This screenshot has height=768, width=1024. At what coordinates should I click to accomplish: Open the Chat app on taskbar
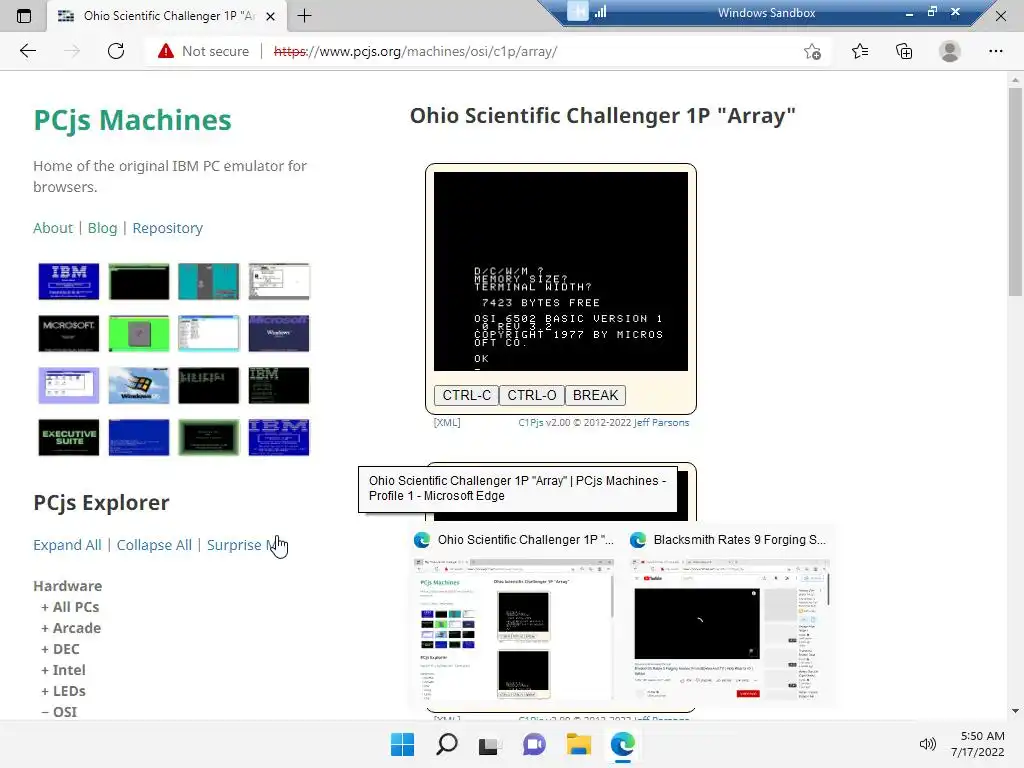(x=534, y=744)
